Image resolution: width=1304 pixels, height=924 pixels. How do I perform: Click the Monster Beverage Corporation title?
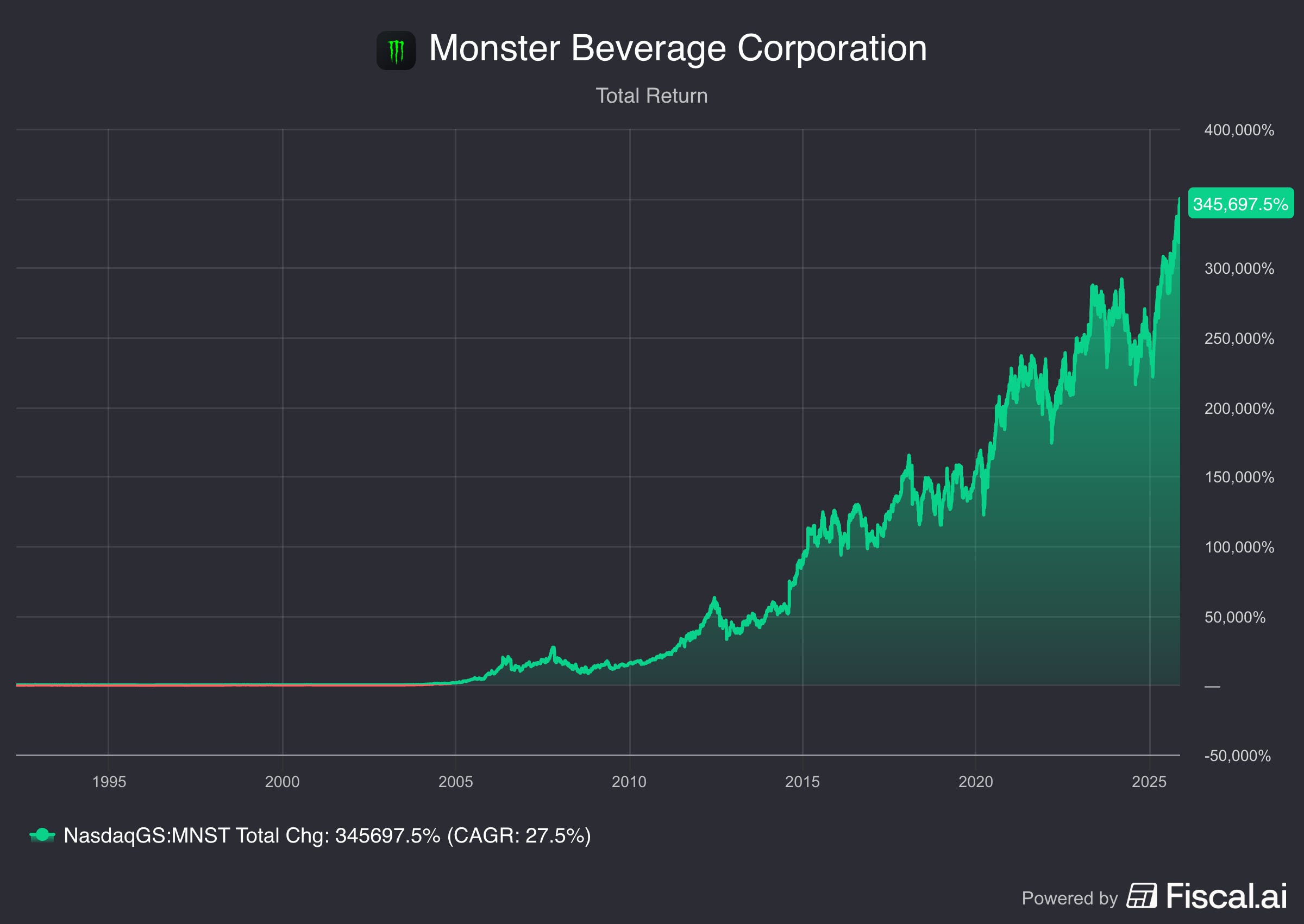pyautogui.click(x=678, y=48)
